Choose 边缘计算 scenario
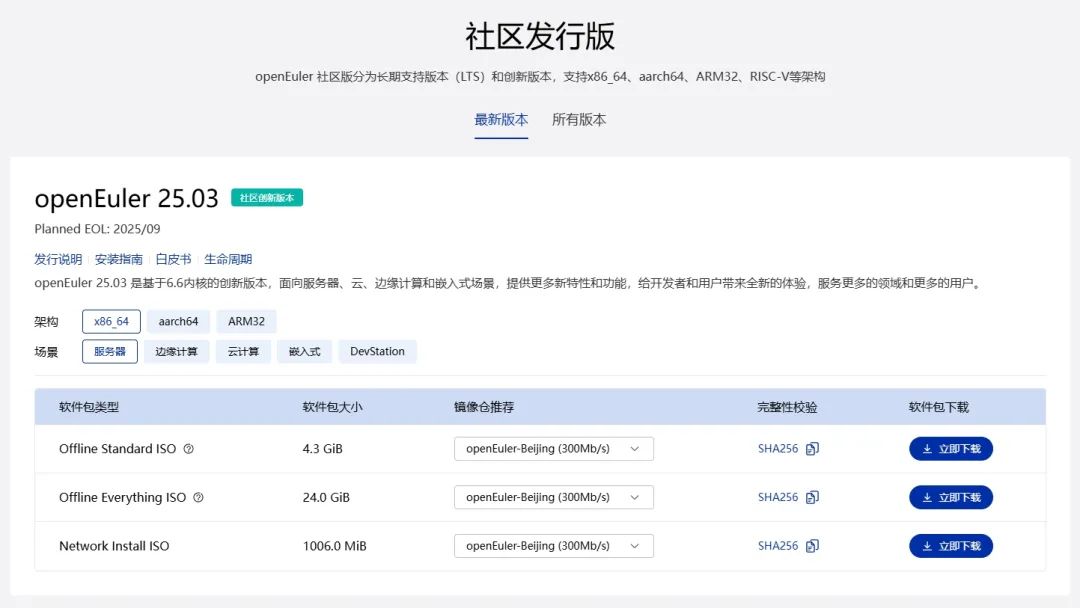This screenshot has height=608, width=1080. click(176, 351)
